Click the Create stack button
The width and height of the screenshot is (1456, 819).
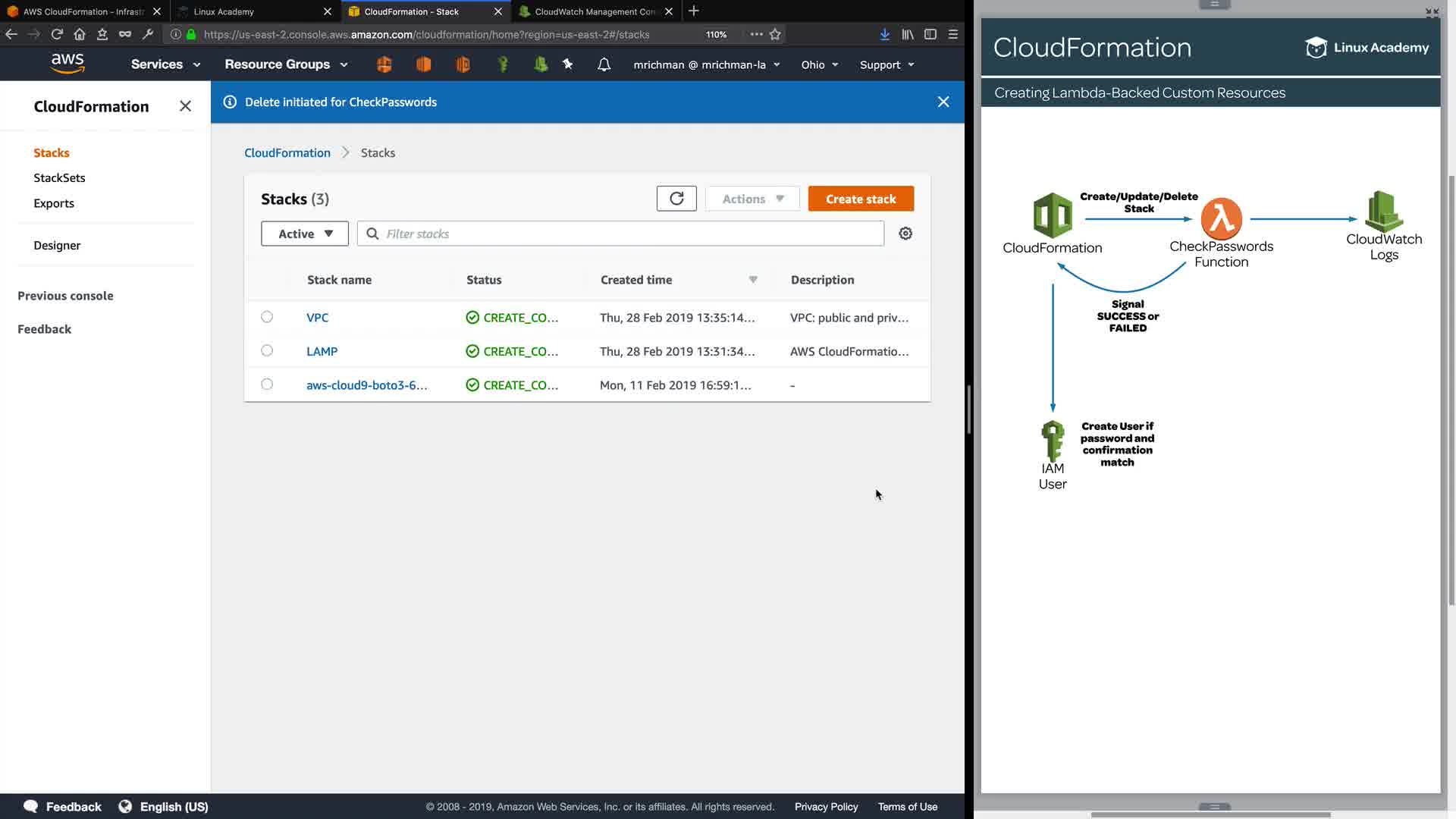(x=861, y=199)
